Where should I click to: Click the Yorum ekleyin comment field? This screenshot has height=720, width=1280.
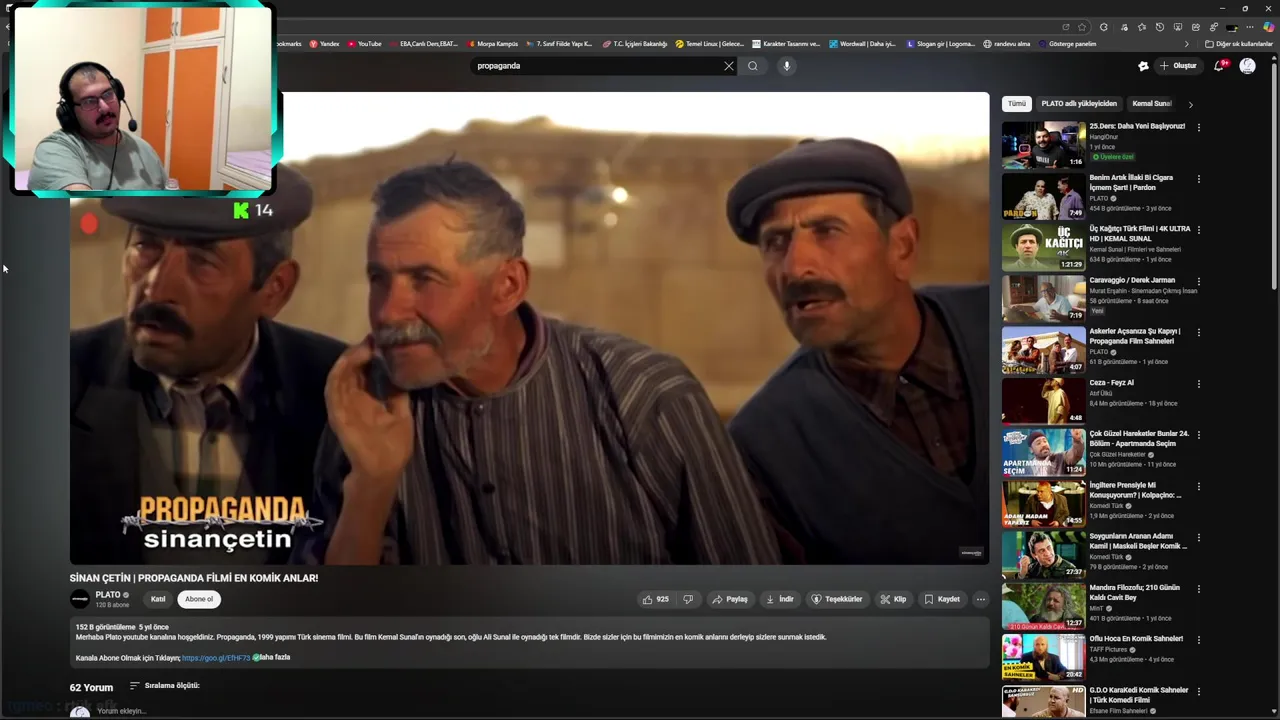point(120,711)
